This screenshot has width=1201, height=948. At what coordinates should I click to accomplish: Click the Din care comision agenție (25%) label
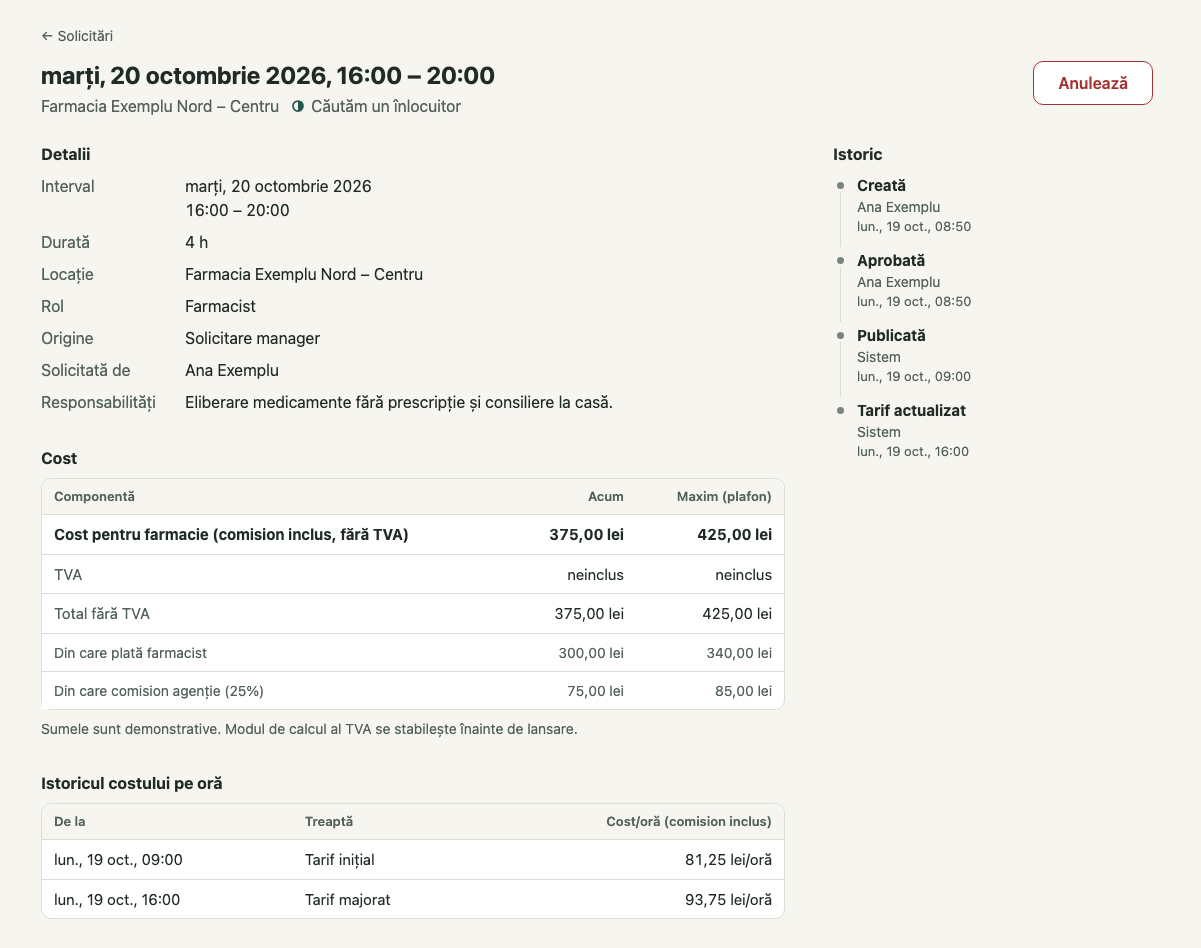[159, 691]
